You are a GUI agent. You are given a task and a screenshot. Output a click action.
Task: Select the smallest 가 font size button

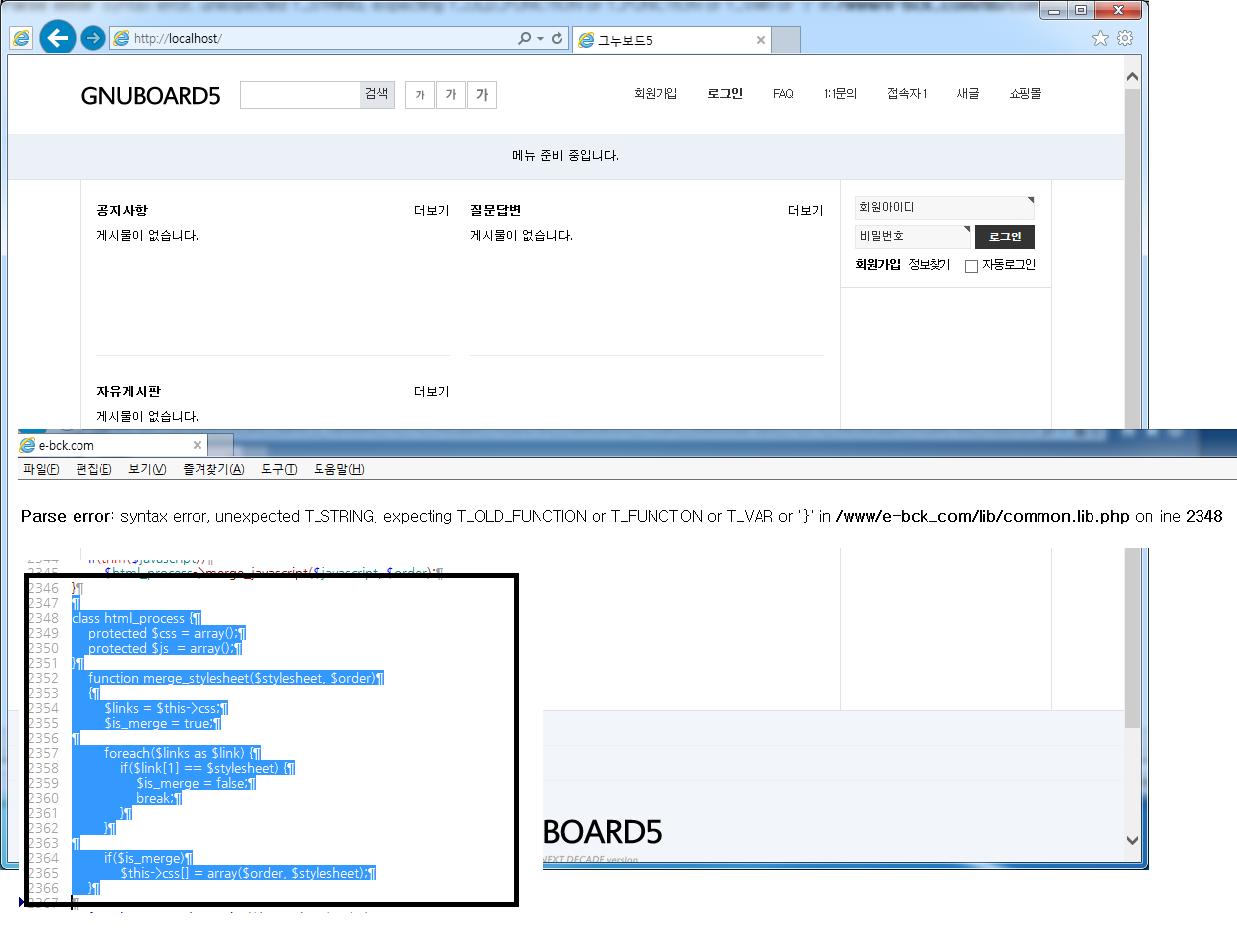point(420,95)
